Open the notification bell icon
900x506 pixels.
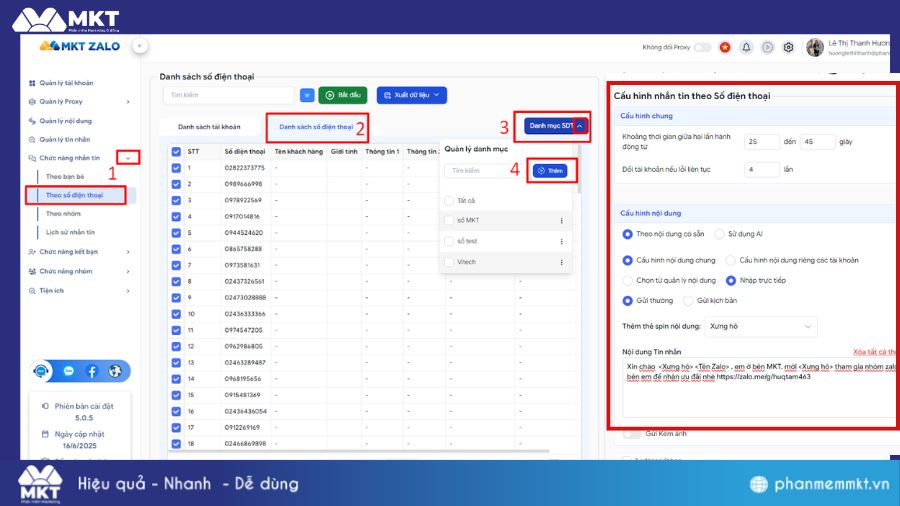pos(746,47)
